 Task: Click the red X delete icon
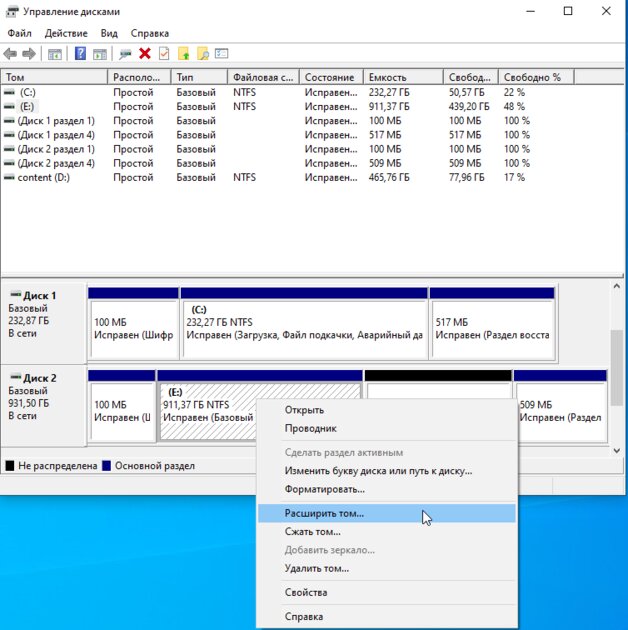pyautogui.click(x=145, y=53)
